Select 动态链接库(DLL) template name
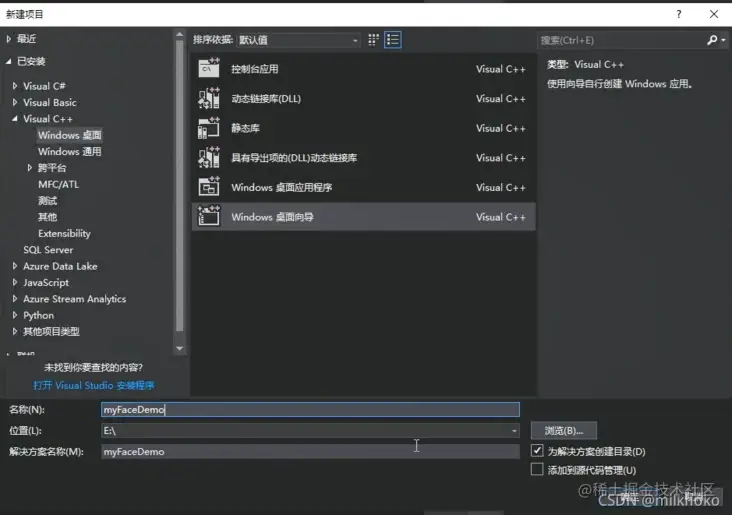This screenshot has height=515, width=732. (266, 99)
